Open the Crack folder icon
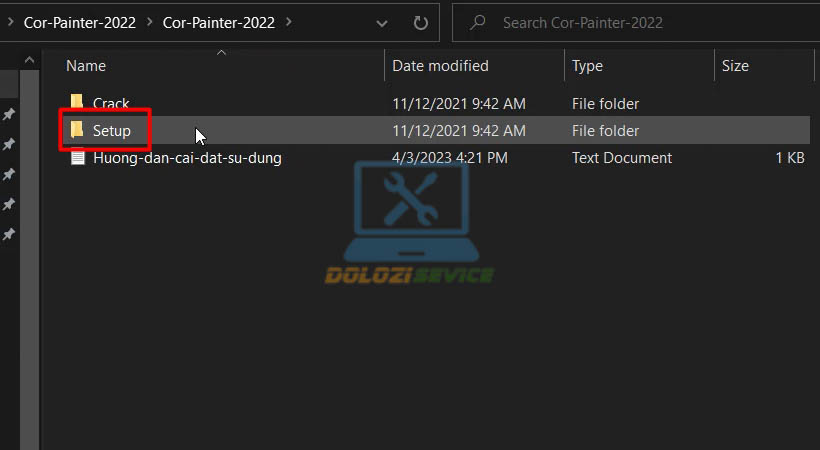 (77, 103)
